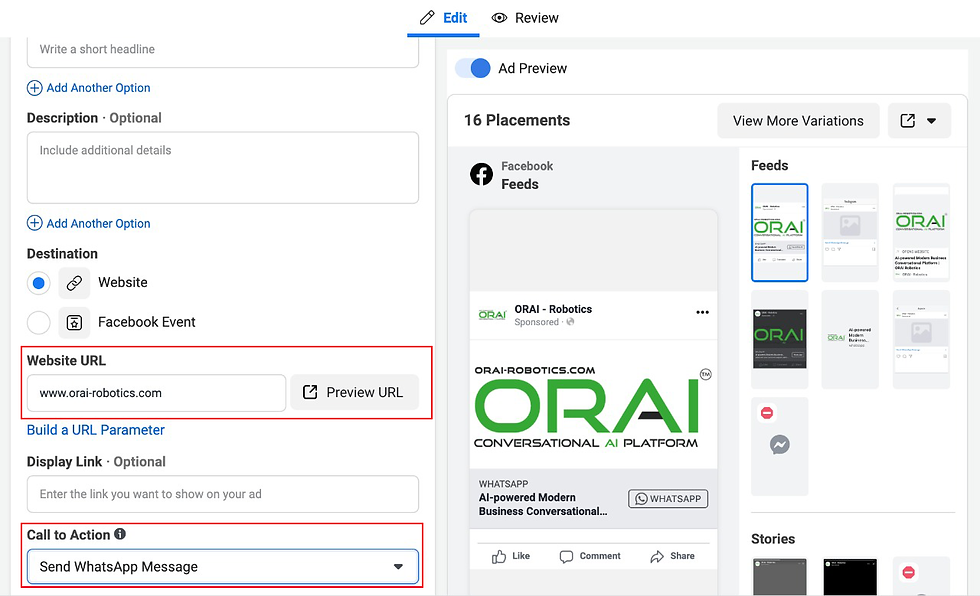Image resolution: width=980 pixels, height=596 pixels.
Task: Click the Display Link input field
Action: (x=222, y=494)
